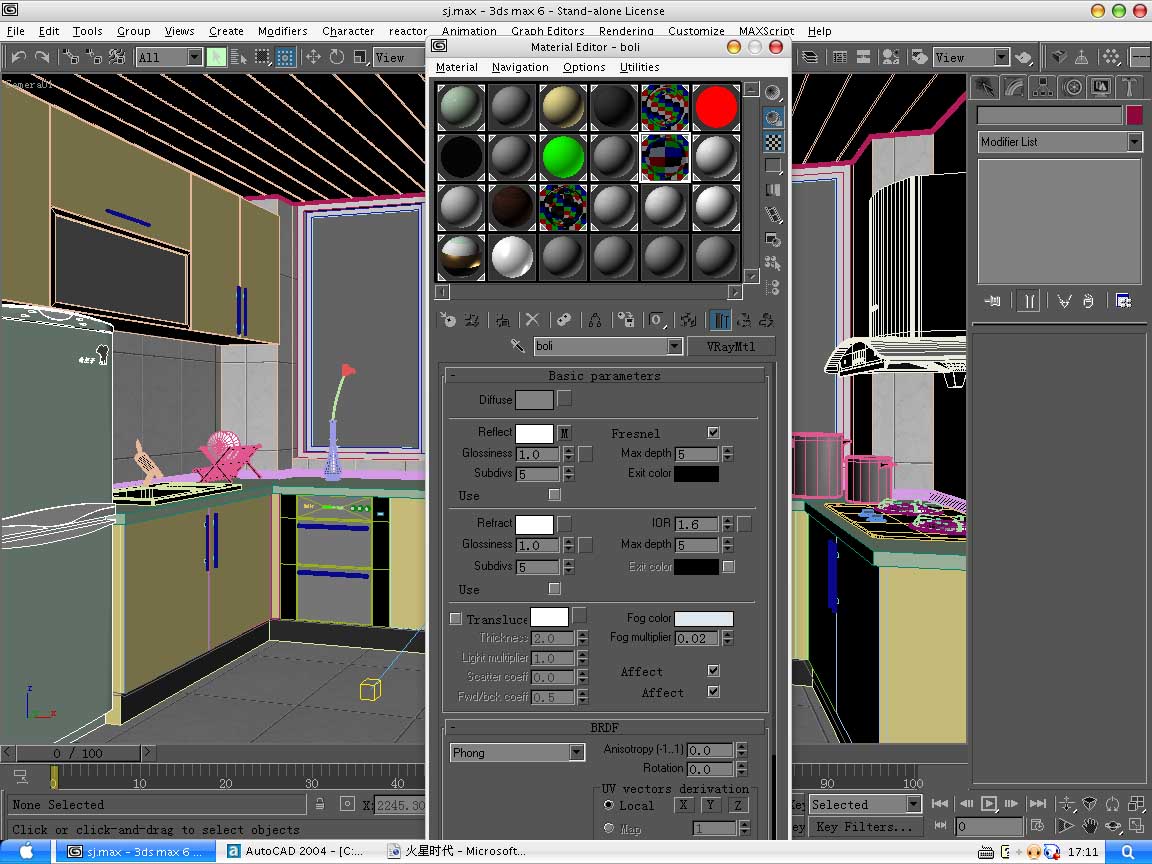
Task: Click Reset Map/Mtl (X) icon
Action: [x=533, y=320]
